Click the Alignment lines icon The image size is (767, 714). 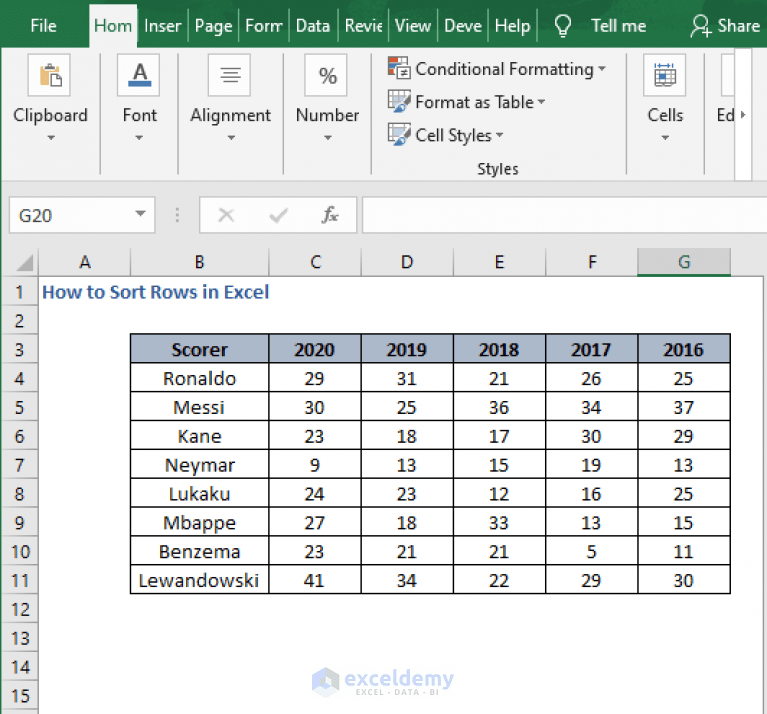229,75
